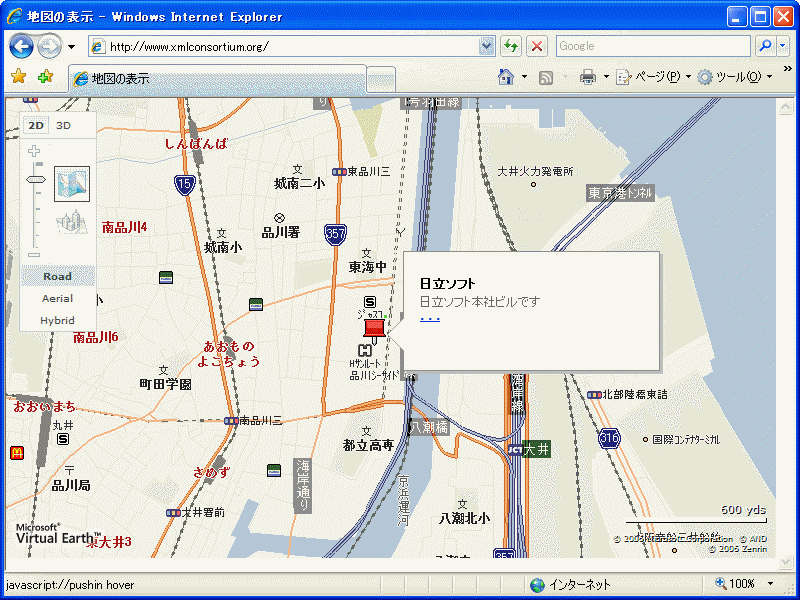800x600 pixels.
Task: Open the ツール(O) menu
Action: tap(736, 77)
